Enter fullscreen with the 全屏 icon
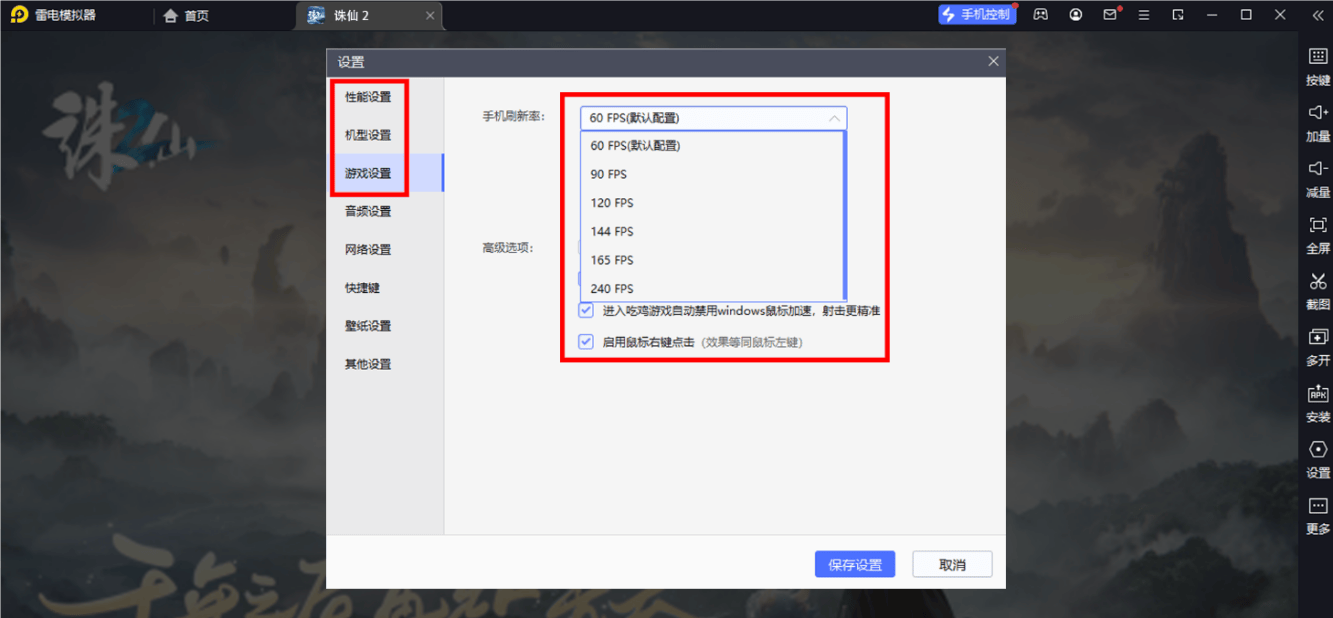Image resolution: width=1333 pixels, height=618 pixels. (1317, 226)
